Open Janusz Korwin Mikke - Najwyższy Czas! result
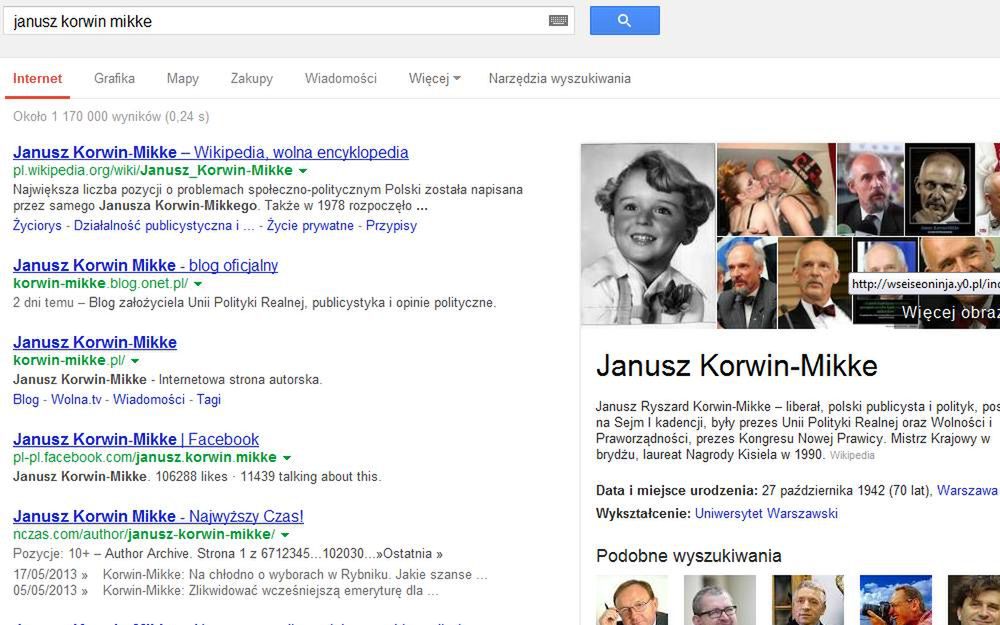This screenshot has width=1000, height=625. [x=158, y=516]
